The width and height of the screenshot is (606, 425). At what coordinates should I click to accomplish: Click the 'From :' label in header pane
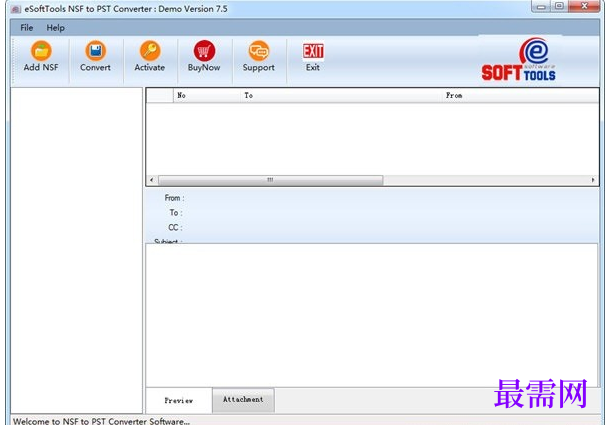point(174,198)
